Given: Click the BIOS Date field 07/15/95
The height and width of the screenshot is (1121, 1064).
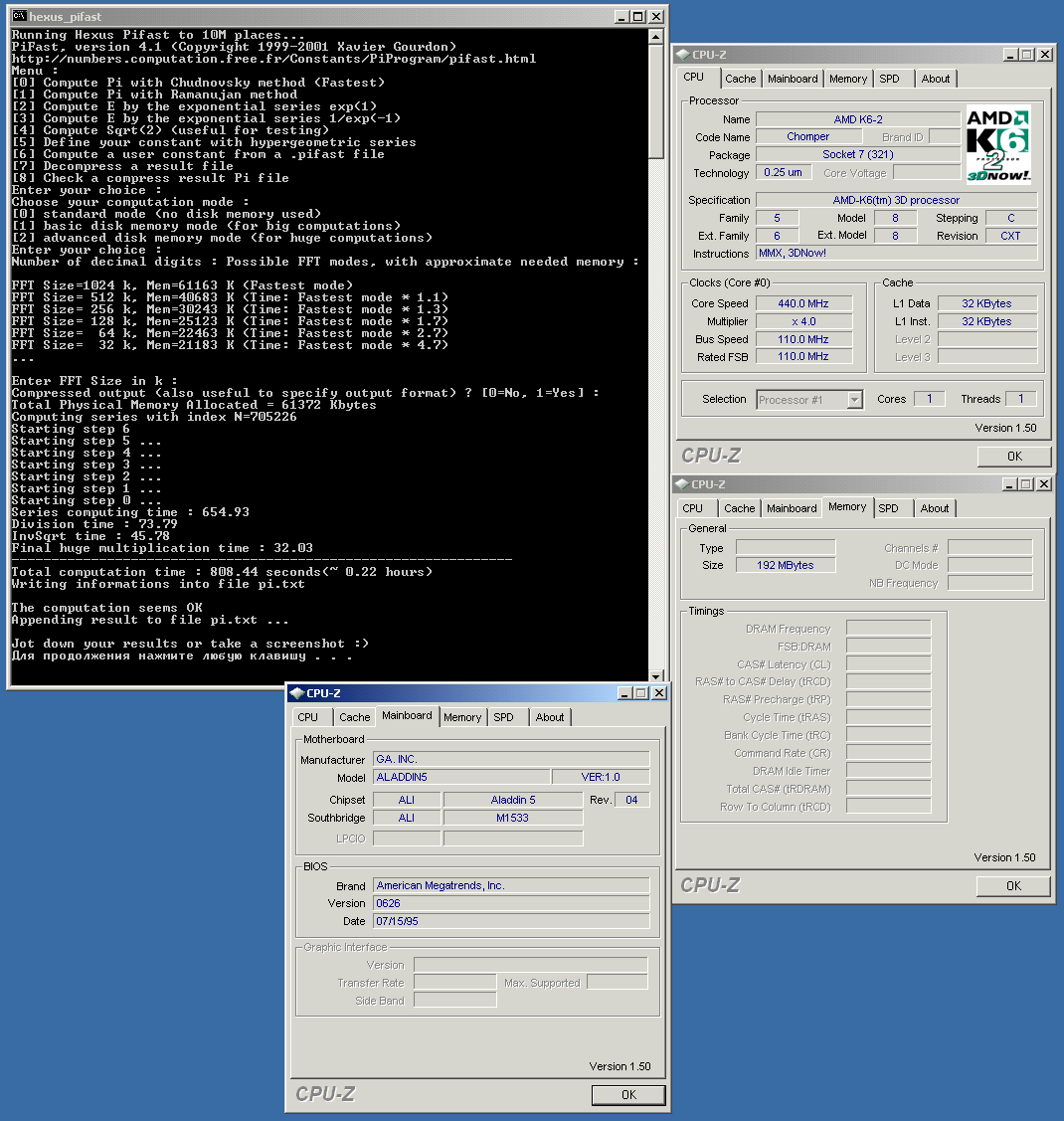Looking at the screenshot, I should (511, 921).
